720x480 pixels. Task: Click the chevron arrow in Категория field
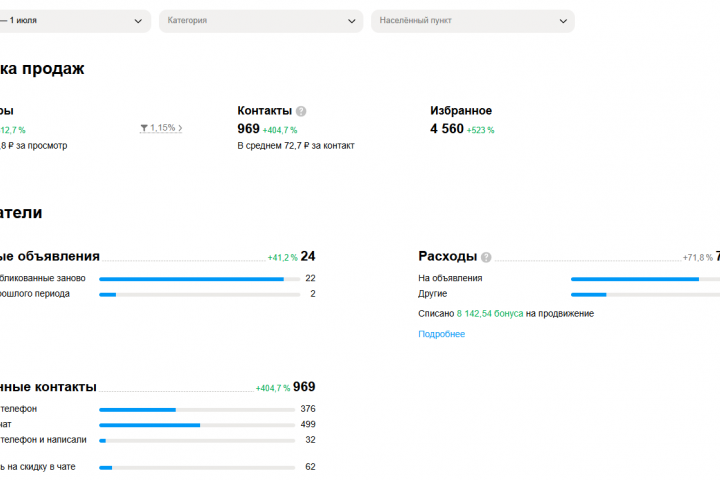352,21
